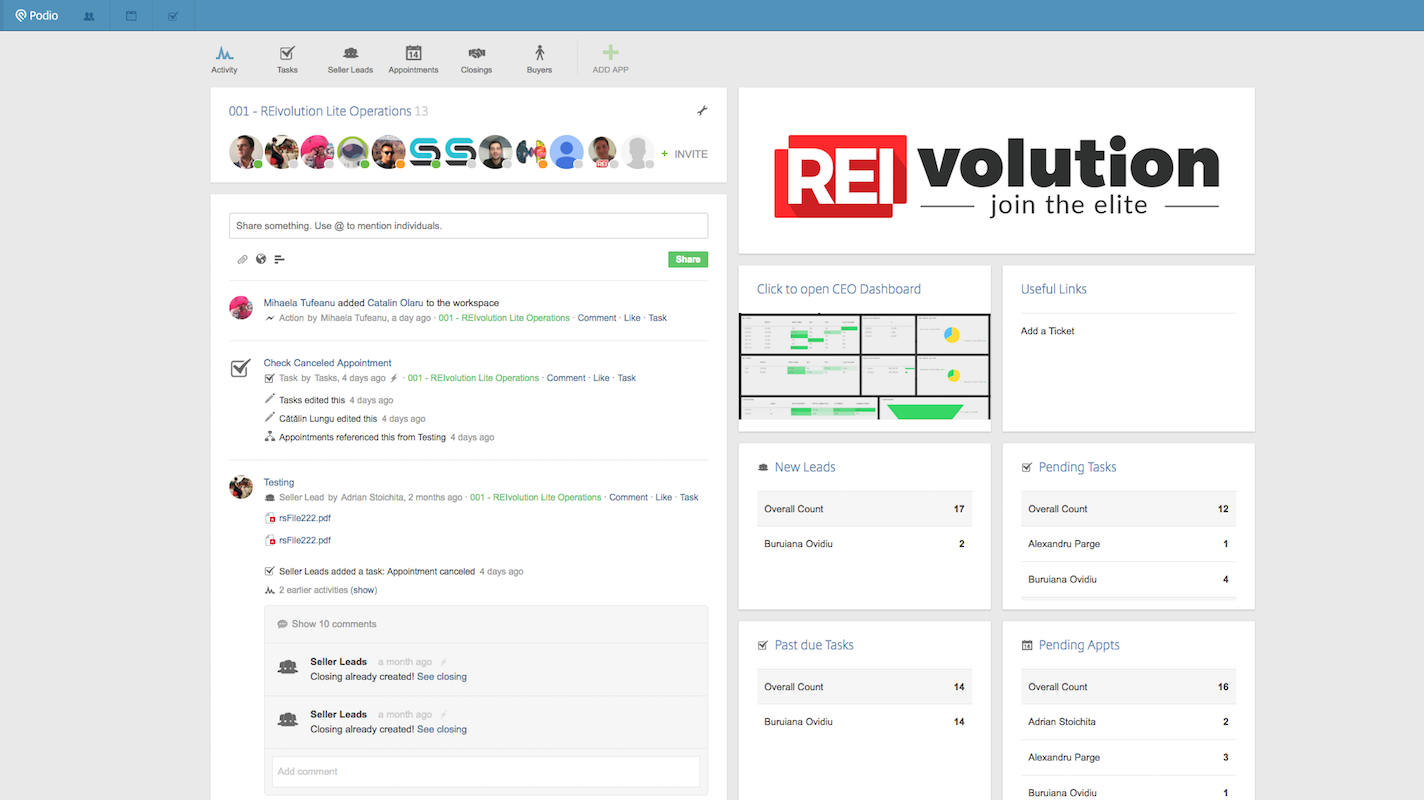Click Task link on the Testing post

click(x=689, y=497)
